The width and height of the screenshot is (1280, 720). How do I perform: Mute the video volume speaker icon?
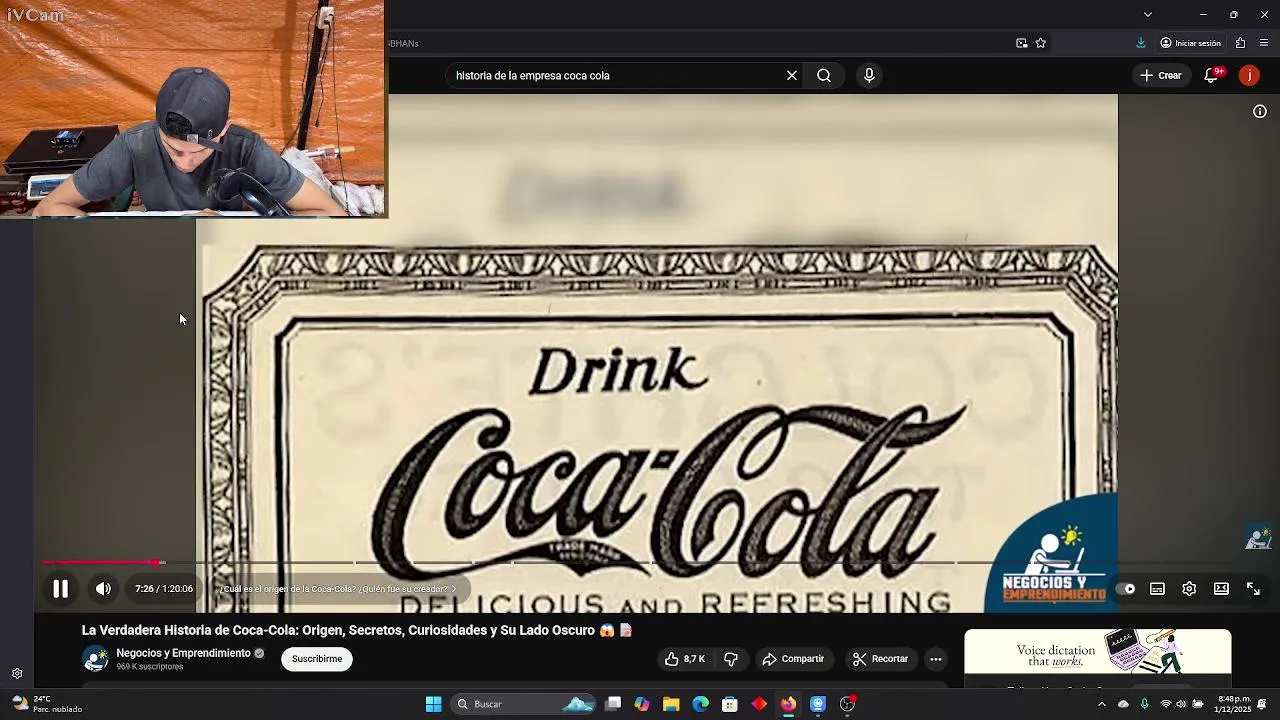click(x=103, y=589)
